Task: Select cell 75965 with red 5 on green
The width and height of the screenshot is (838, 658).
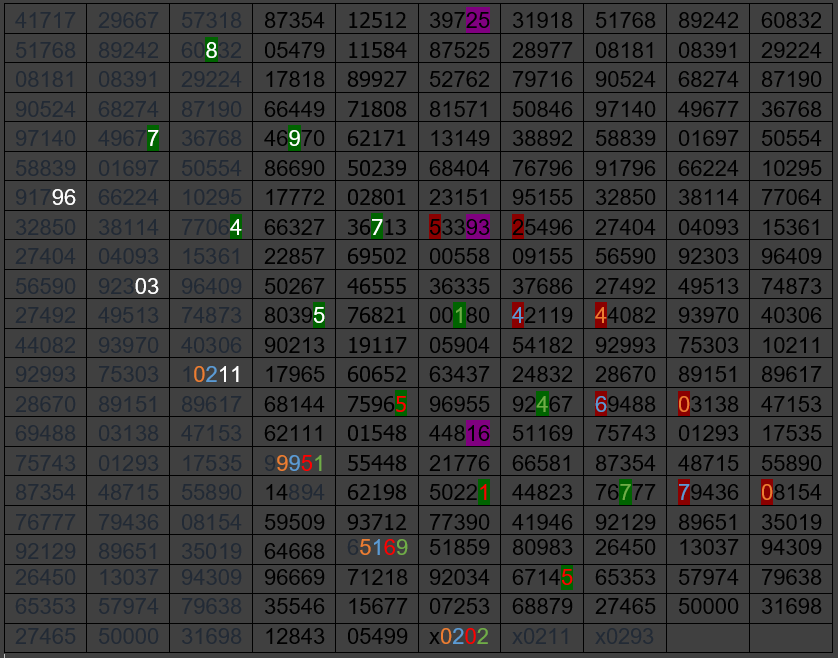Action: [376, 404]
